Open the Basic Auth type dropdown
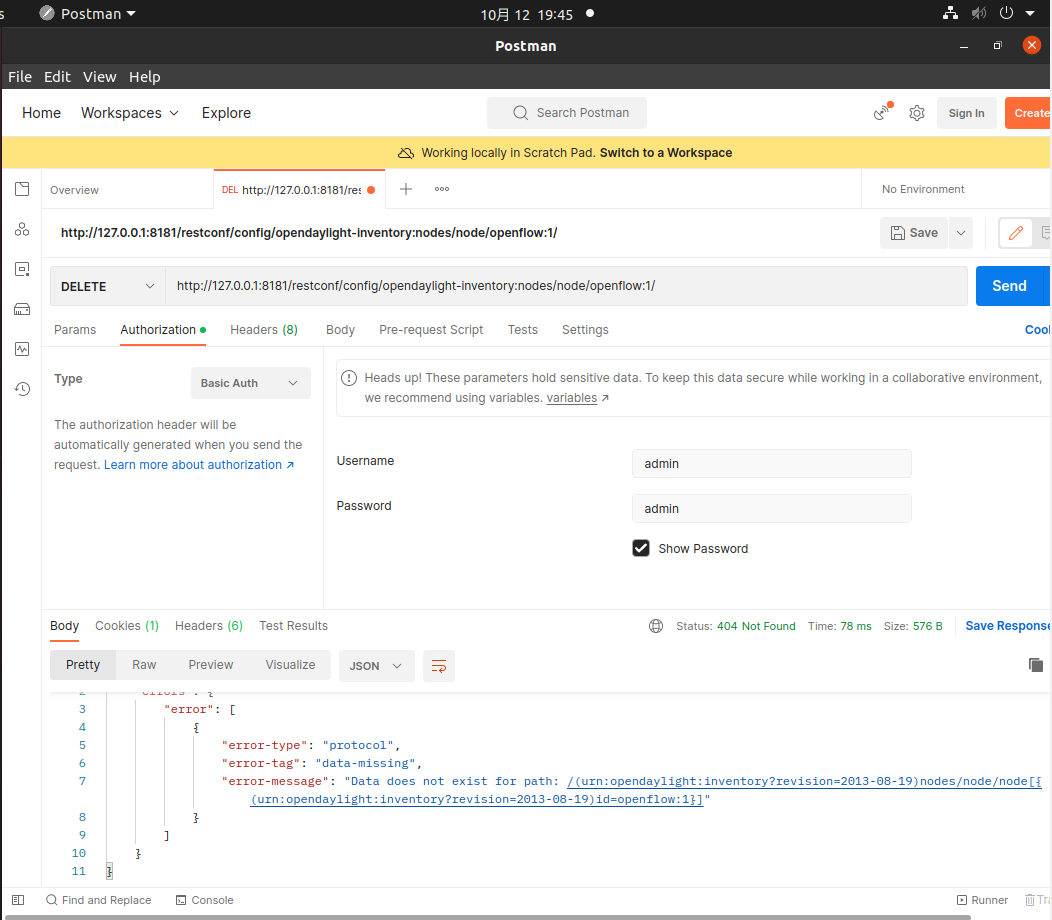This screenshot has height=920, width=1052. [251, 383]
